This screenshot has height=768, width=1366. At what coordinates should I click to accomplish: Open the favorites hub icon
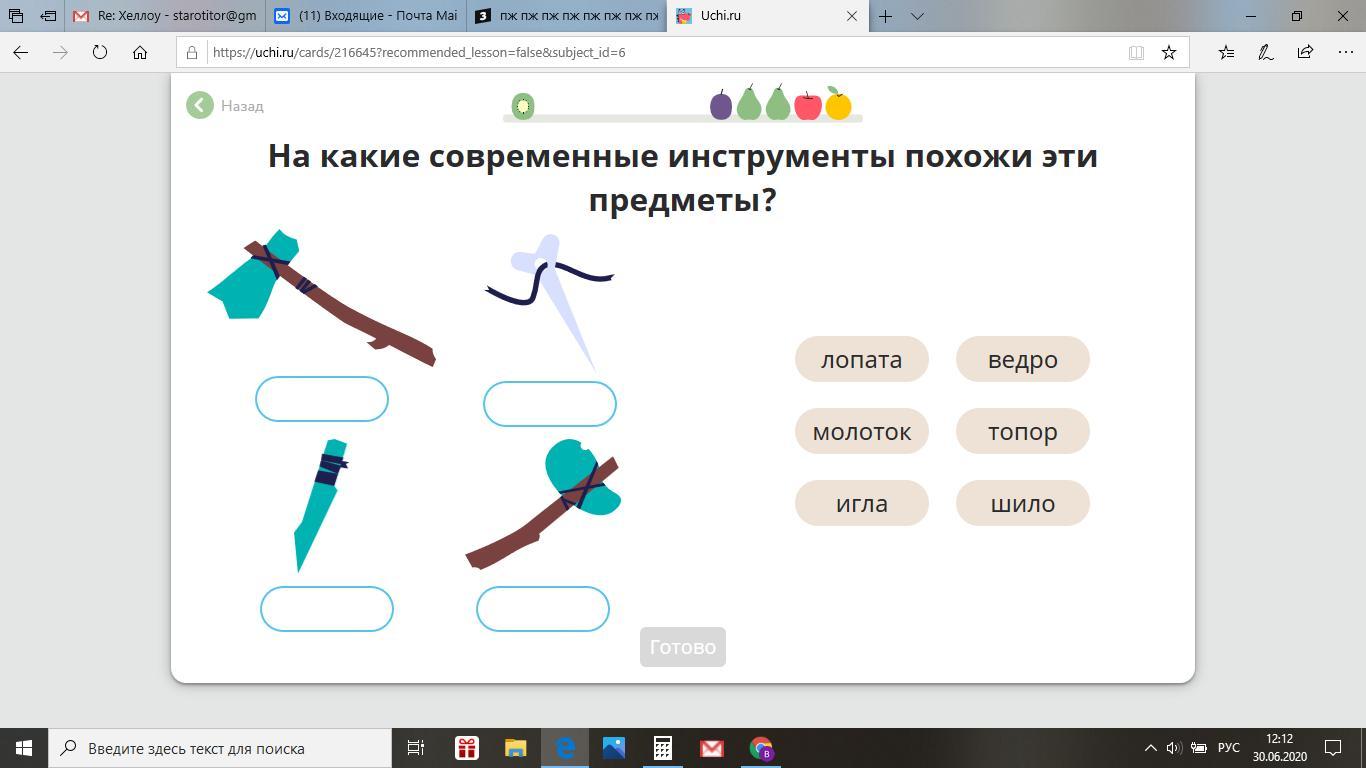(x=1226, y=52)
